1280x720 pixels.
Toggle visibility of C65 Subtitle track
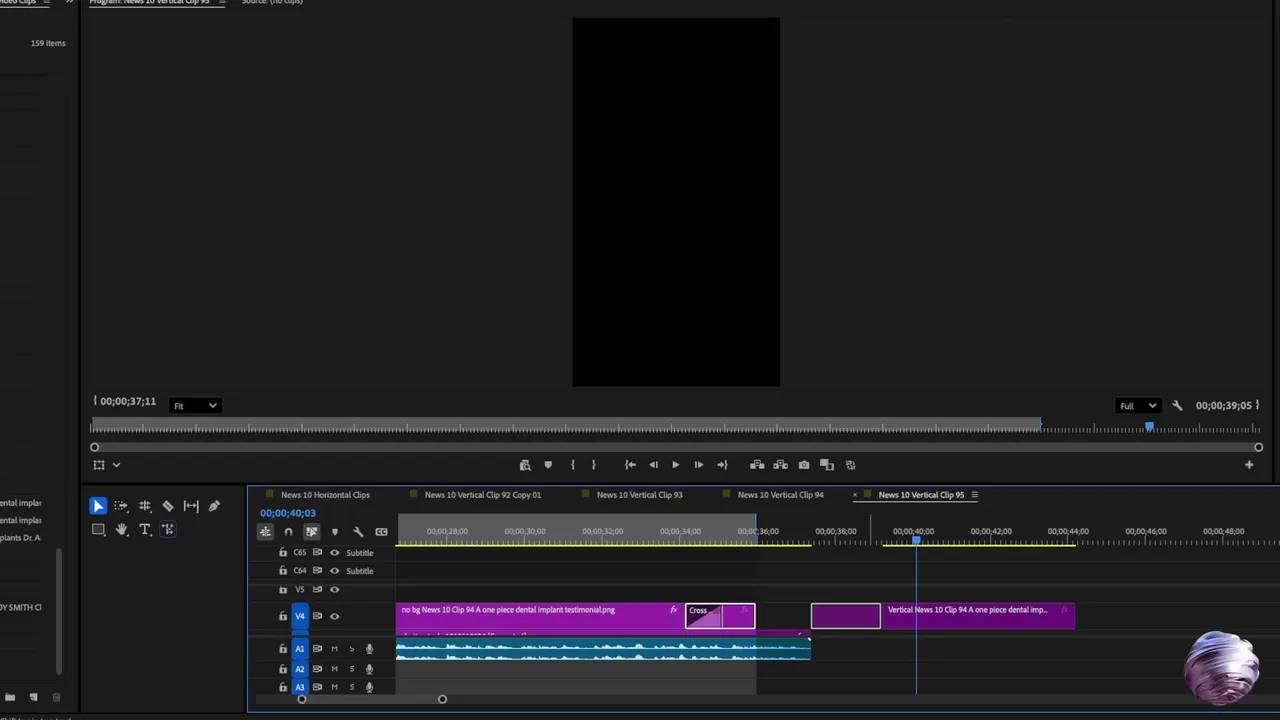334,553
